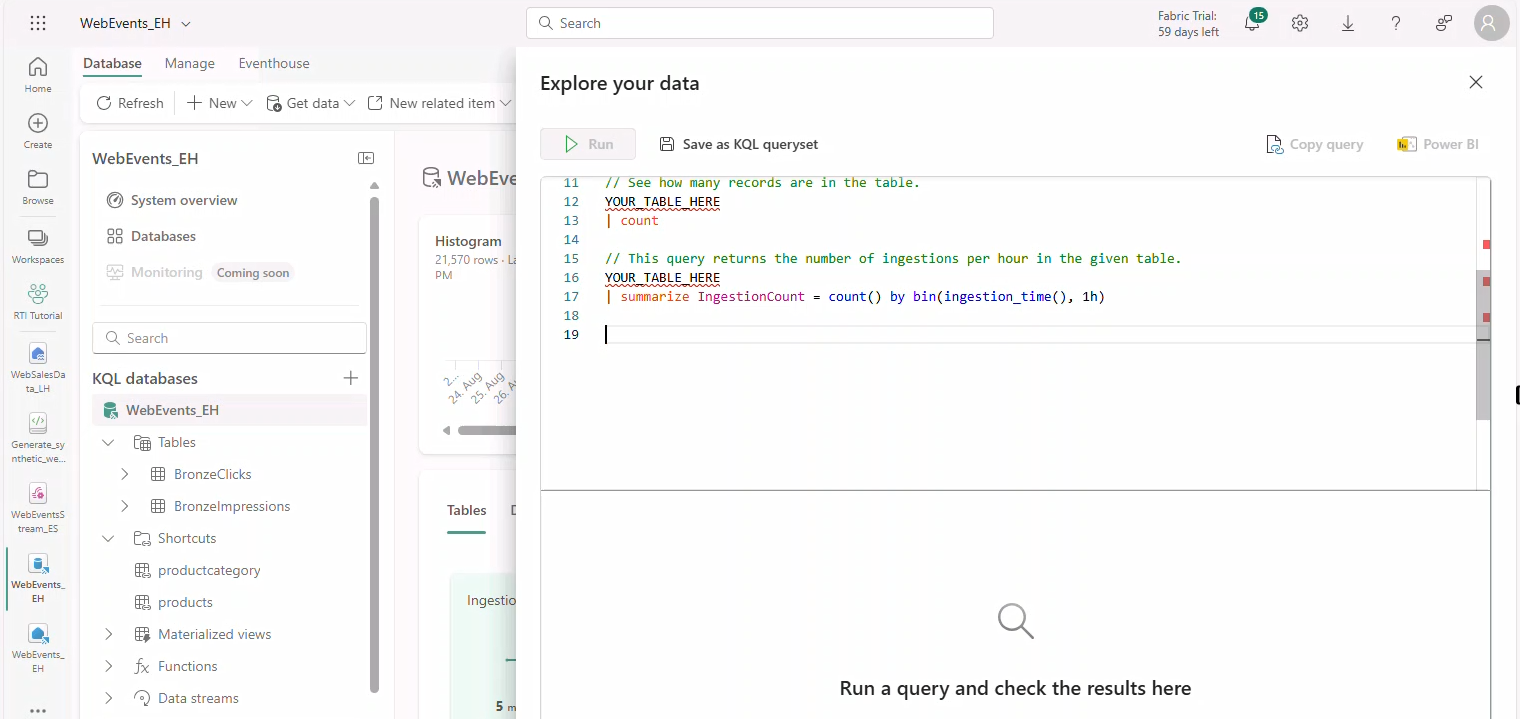Close the Explore your data panel
The height and width of the screenshot is (719, 1520).
pos(1476,82)
